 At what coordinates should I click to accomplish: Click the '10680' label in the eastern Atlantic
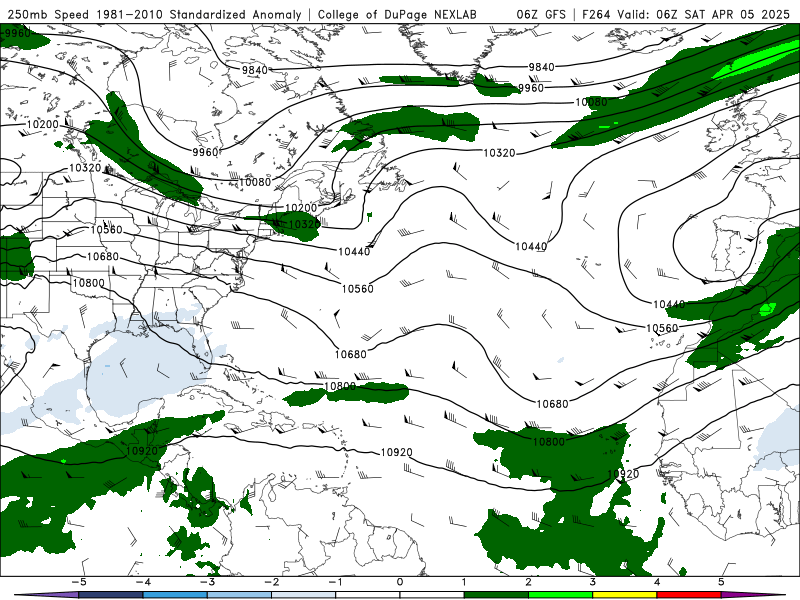click(x=553, y=404)
